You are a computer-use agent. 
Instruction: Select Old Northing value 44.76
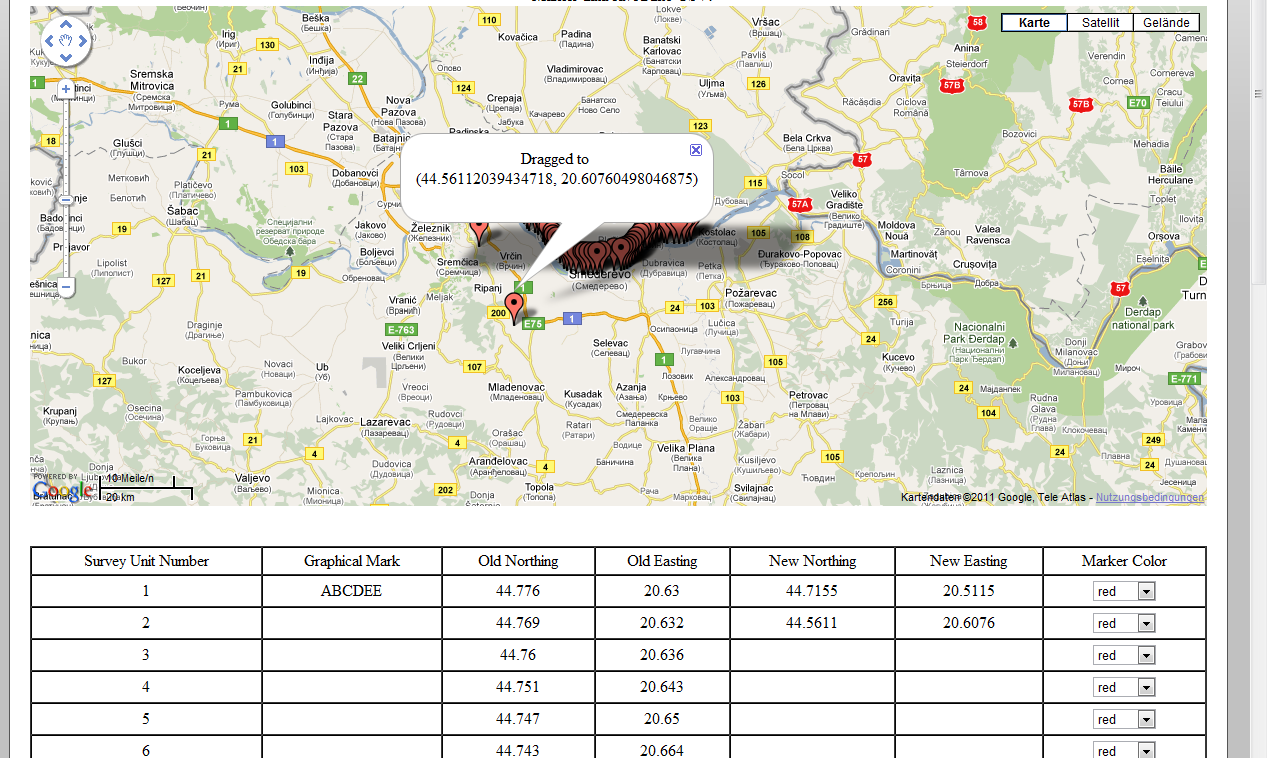pyautogui.click(x=518, y=655)
